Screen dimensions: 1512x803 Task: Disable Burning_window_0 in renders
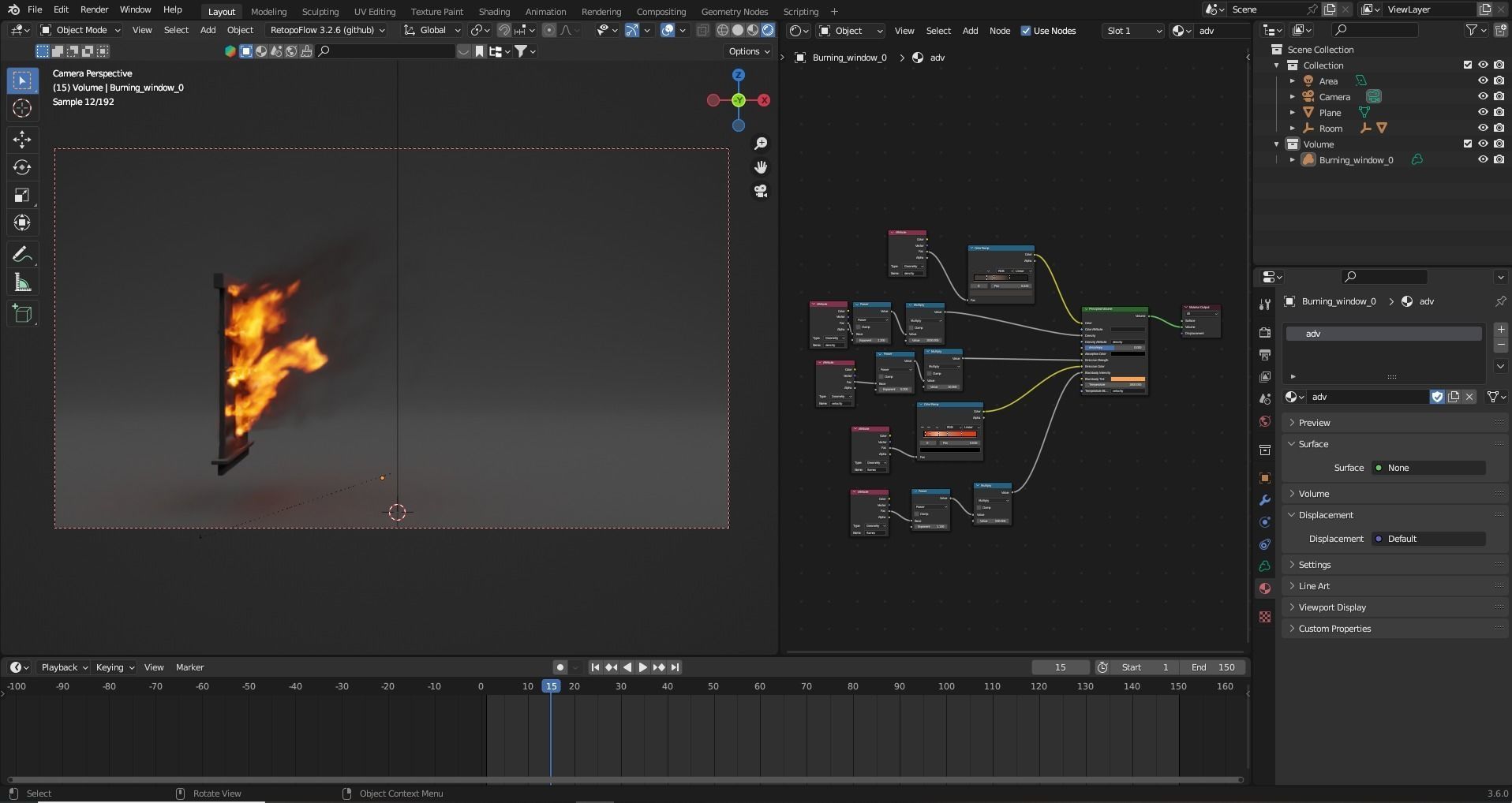pos(1499,159)
